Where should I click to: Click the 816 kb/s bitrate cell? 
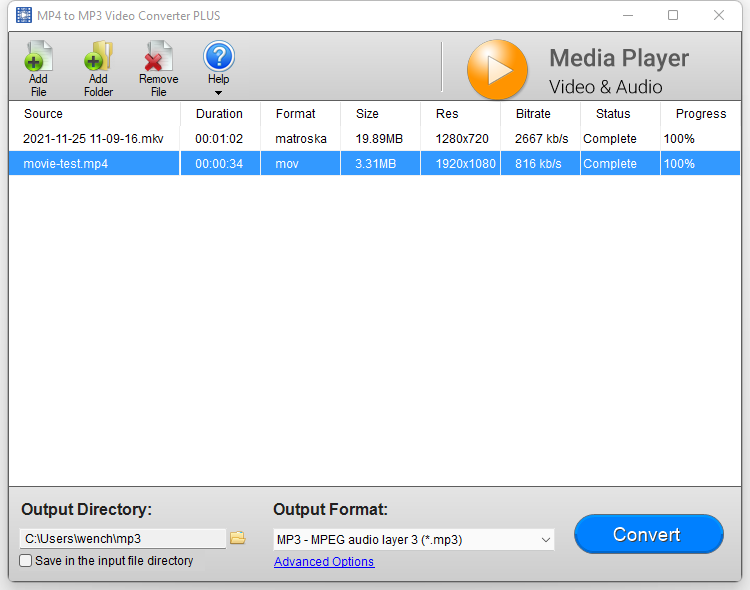click(x=538, y=164)
